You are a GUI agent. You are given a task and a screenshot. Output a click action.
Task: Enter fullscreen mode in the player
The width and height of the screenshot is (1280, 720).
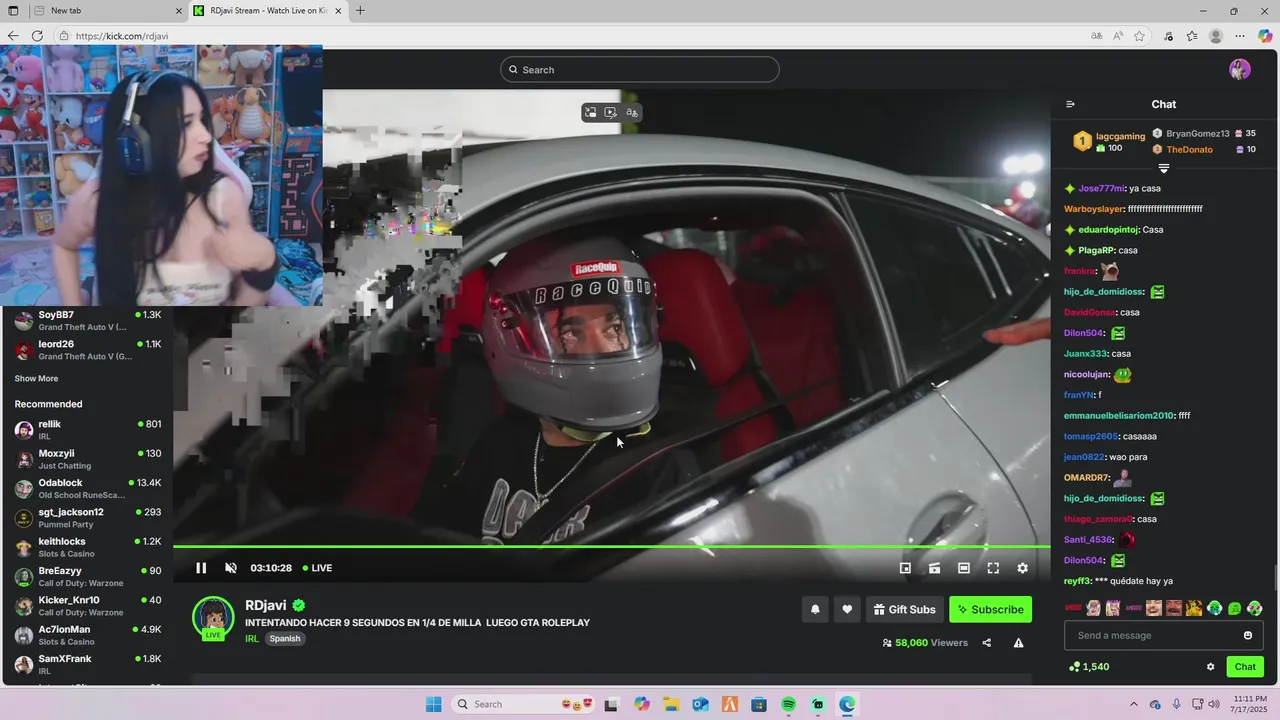(993, 568)
